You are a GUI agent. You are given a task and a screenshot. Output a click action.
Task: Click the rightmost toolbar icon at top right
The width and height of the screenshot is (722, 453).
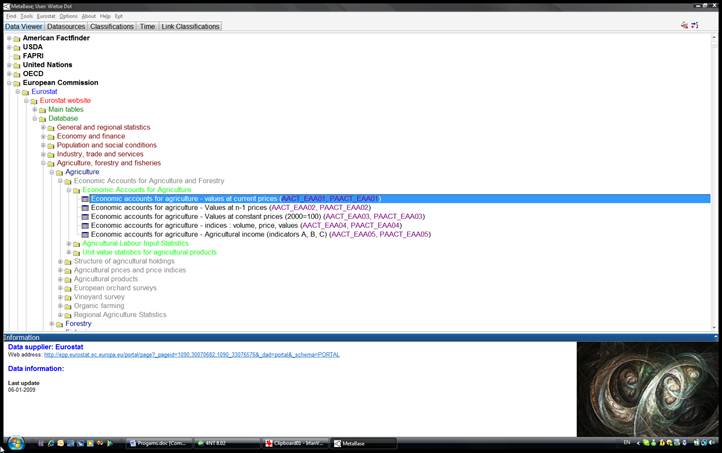[695, 25]
